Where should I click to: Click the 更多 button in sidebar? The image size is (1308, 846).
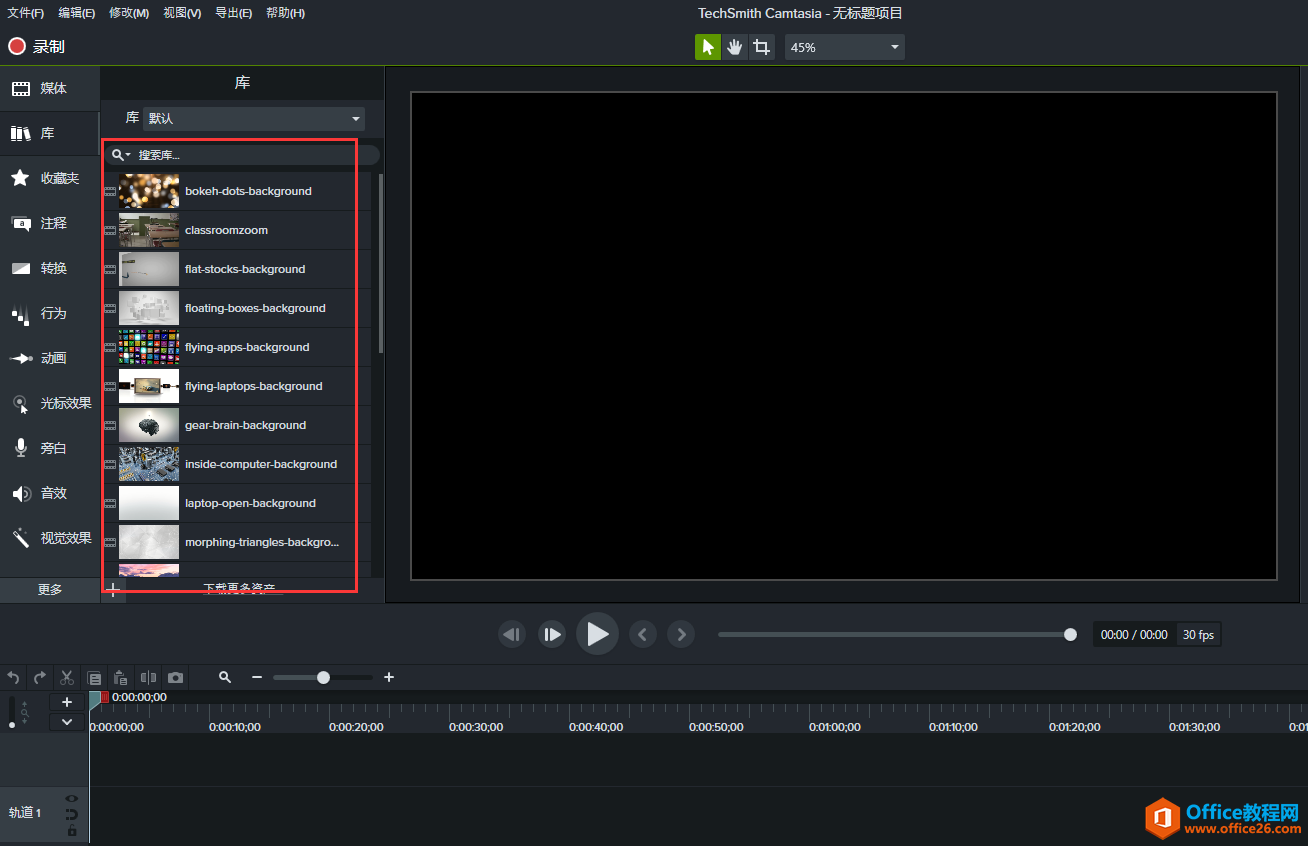pos(50,589)
